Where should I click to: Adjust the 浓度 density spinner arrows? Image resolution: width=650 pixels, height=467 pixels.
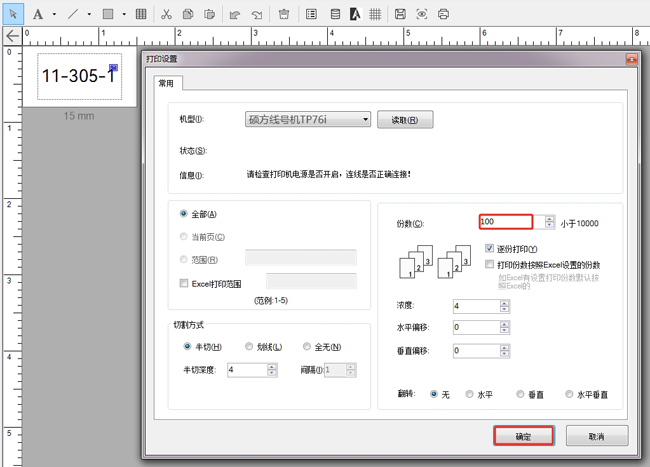click(504, 306)
